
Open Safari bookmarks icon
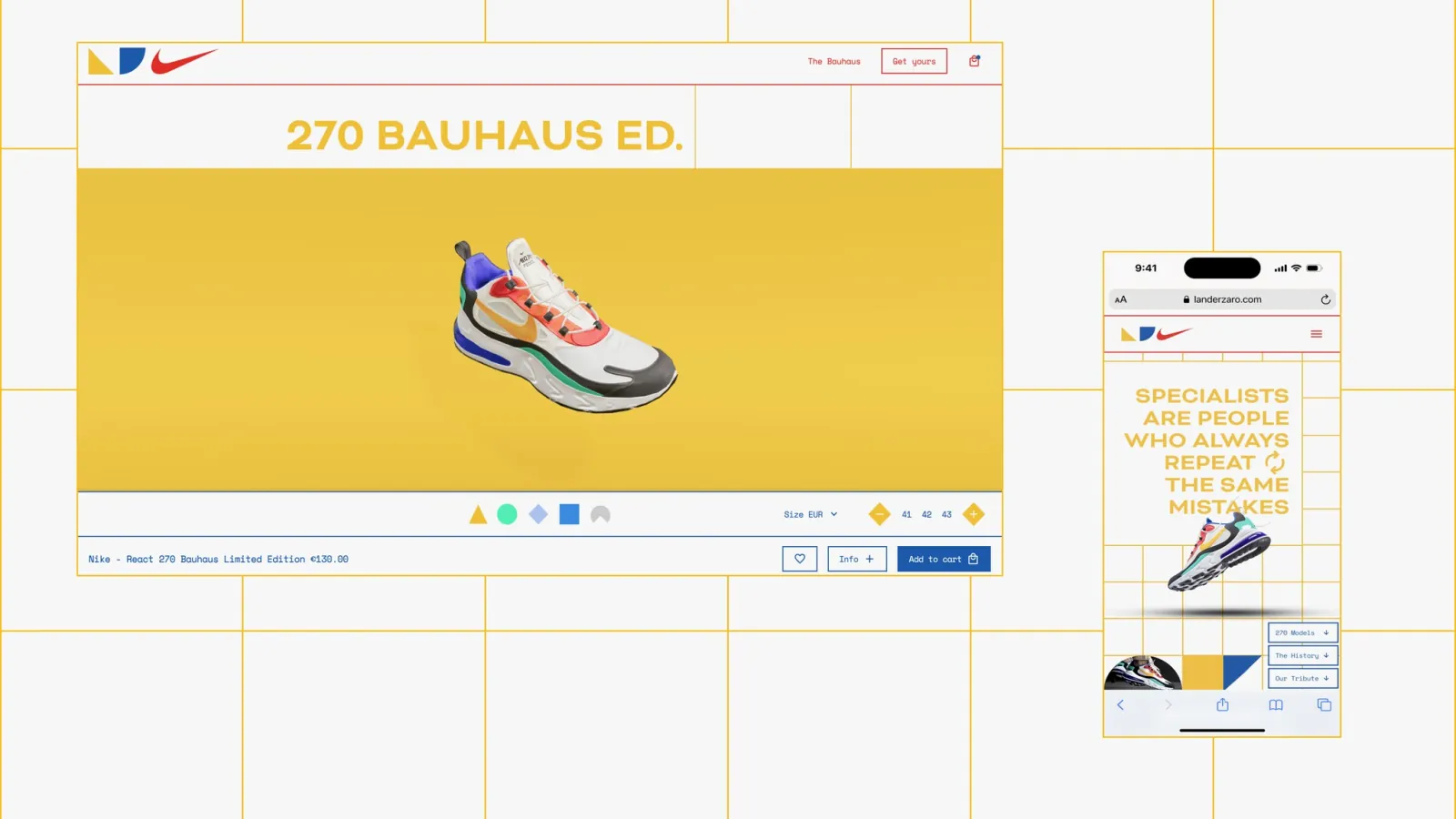click(x=1276, y=705)
